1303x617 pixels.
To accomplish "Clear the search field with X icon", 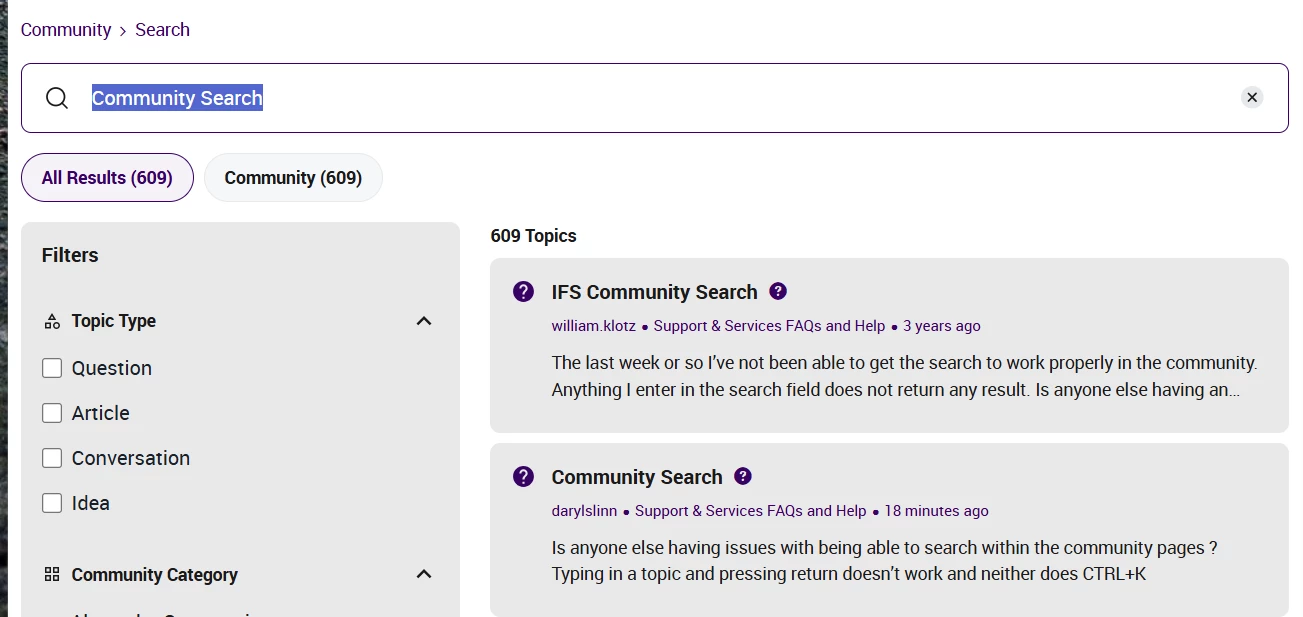I will coord(1252,97).
